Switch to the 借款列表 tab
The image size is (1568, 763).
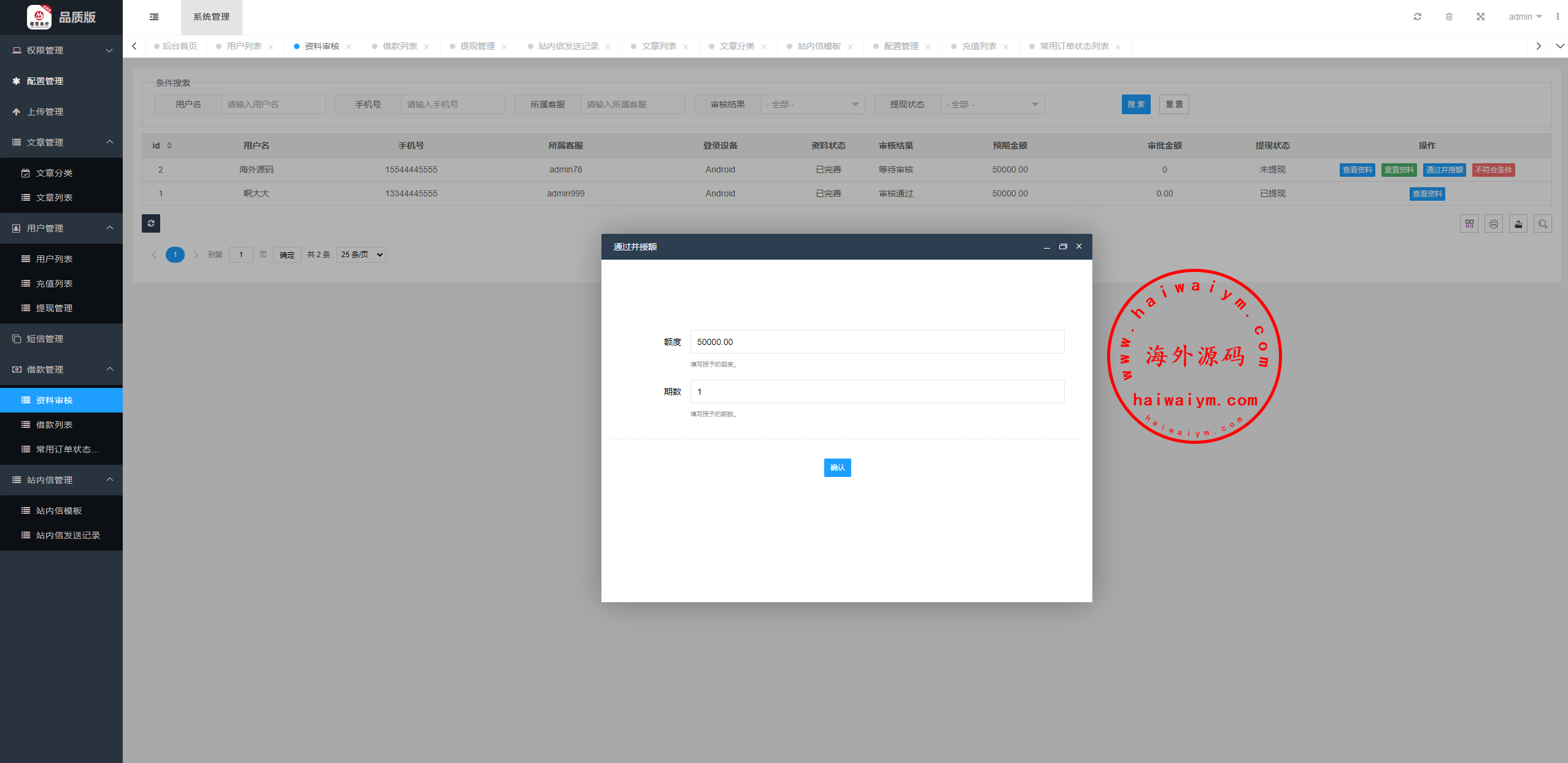click(x=400, y=46)
